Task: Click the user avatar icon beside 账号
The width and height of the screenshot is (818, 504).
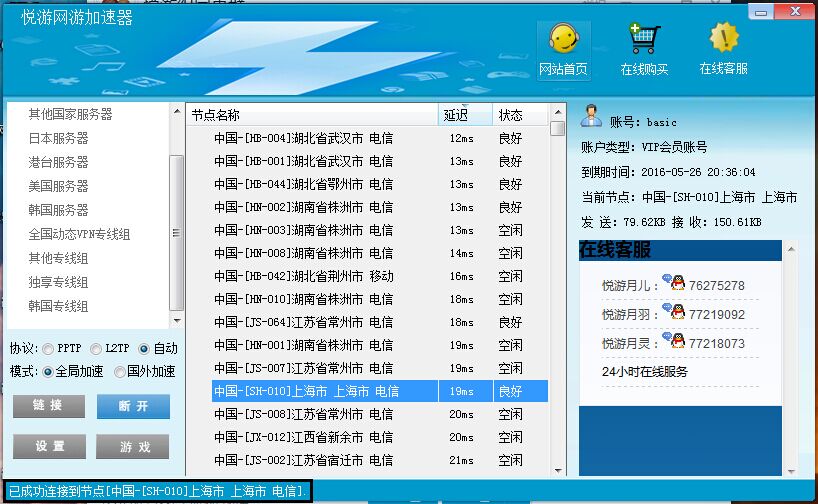Action: pyautogui.click(x=591, y=116)
